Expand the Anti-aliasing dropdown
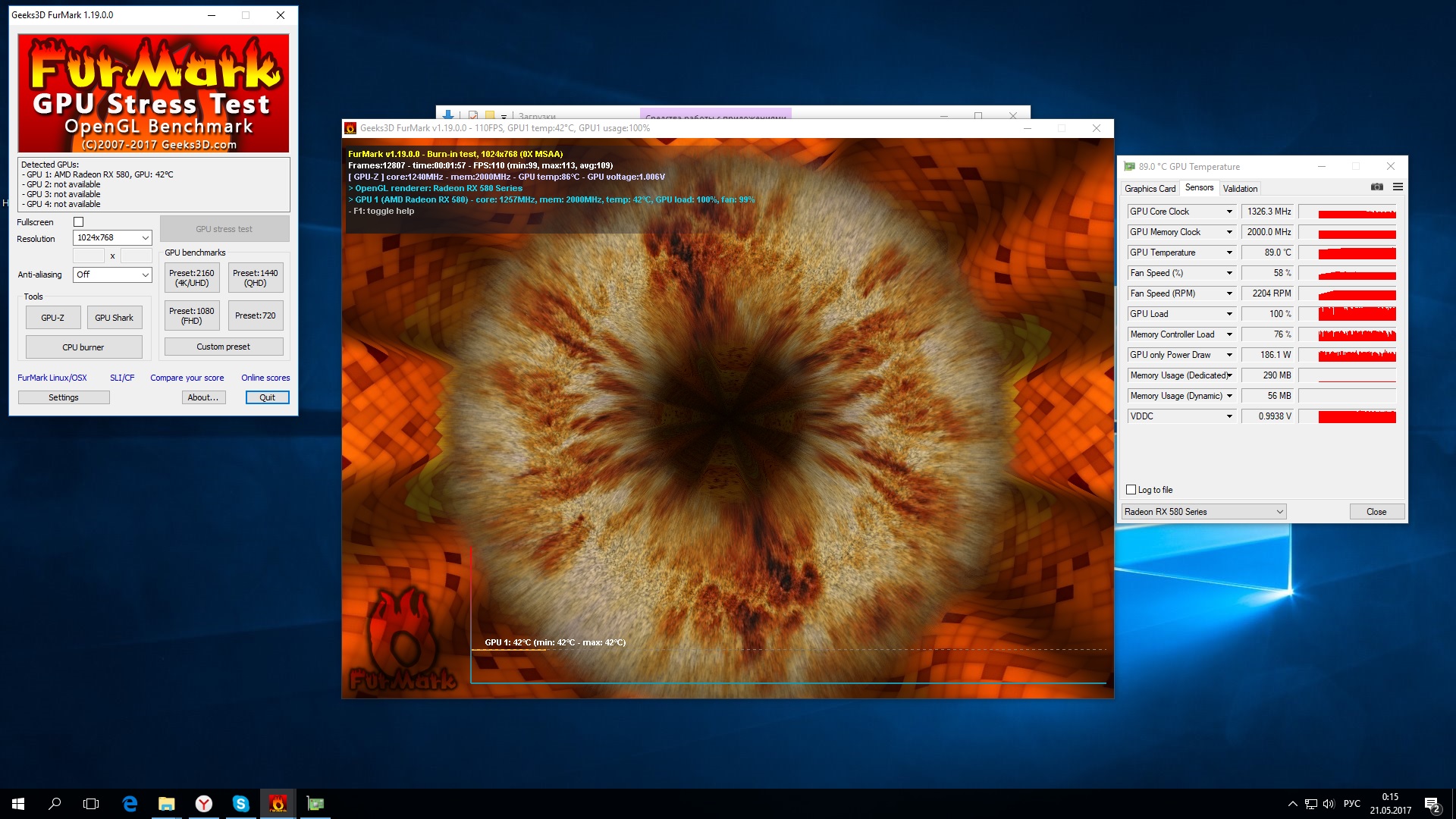Image resolution: width=1456 pixels, height=819 pixels. (x=112, y=275)
